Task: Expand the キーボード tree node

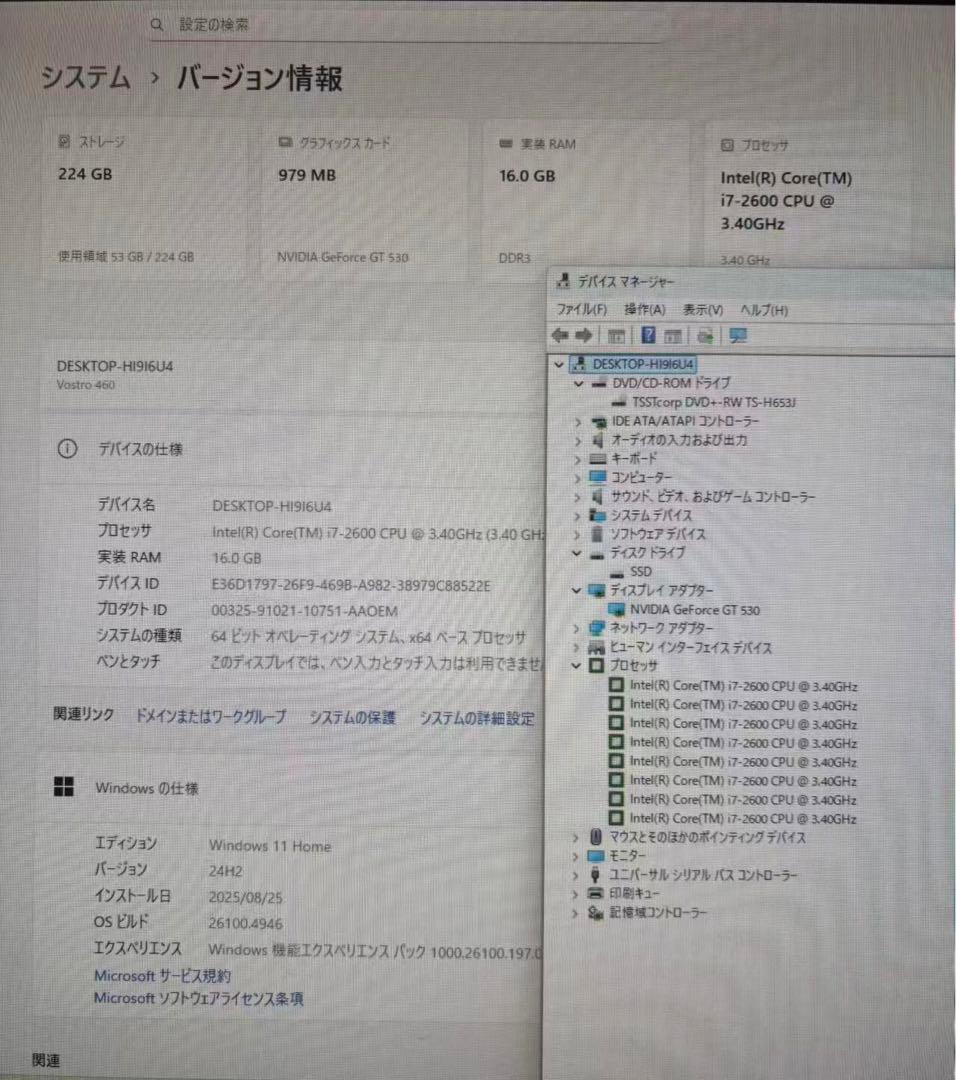Action: pos(577,459)
